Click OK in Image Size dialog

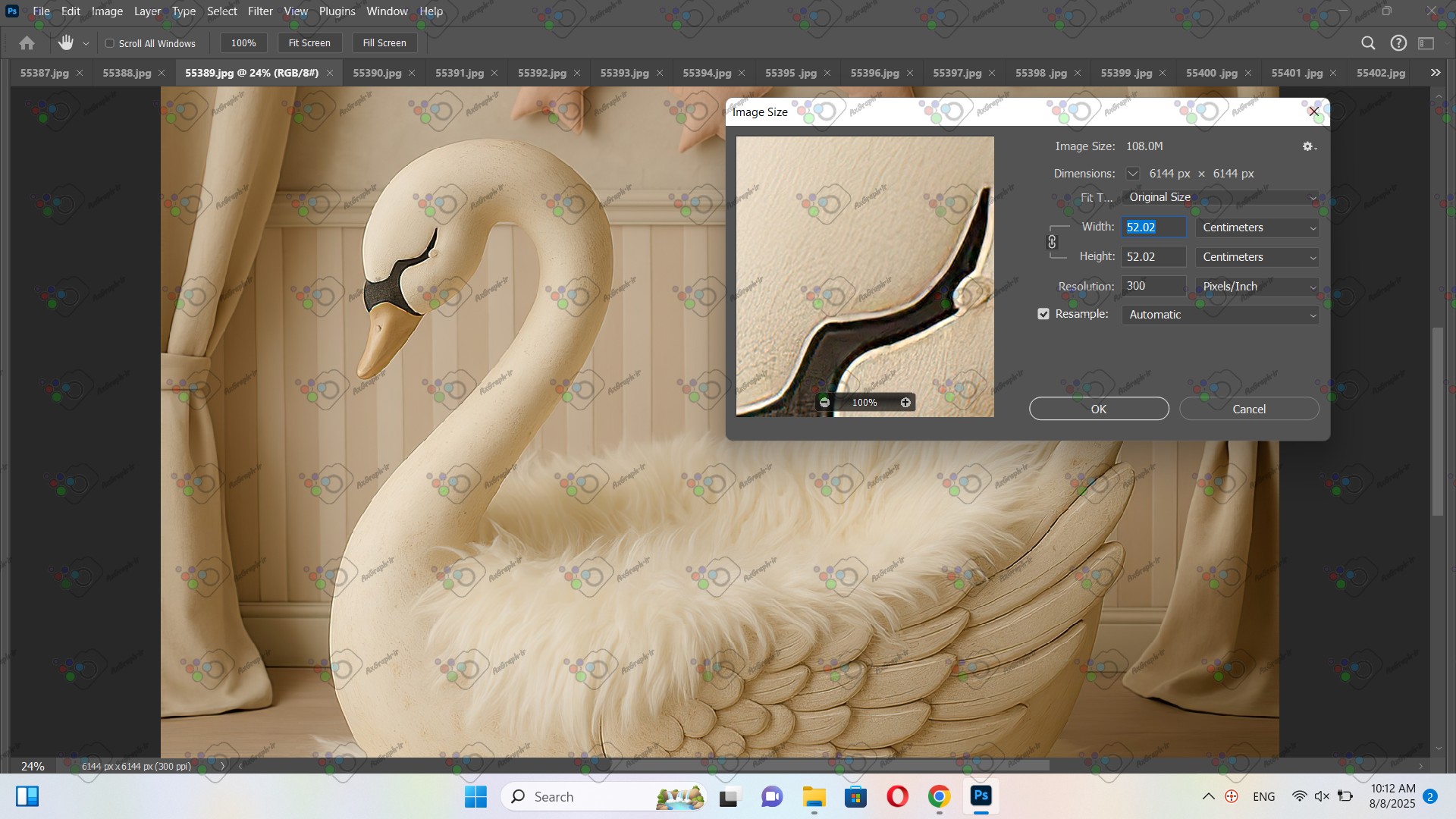coord(1098,409)
